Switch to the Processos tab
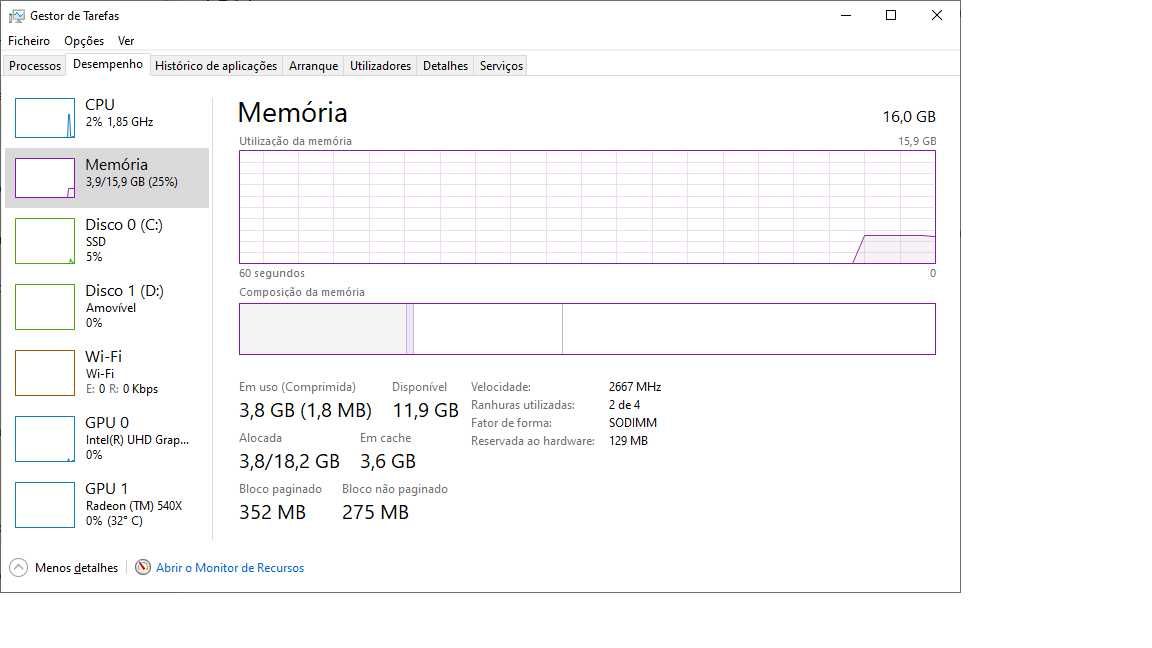 pyautogui.click(x=35, y=66)
